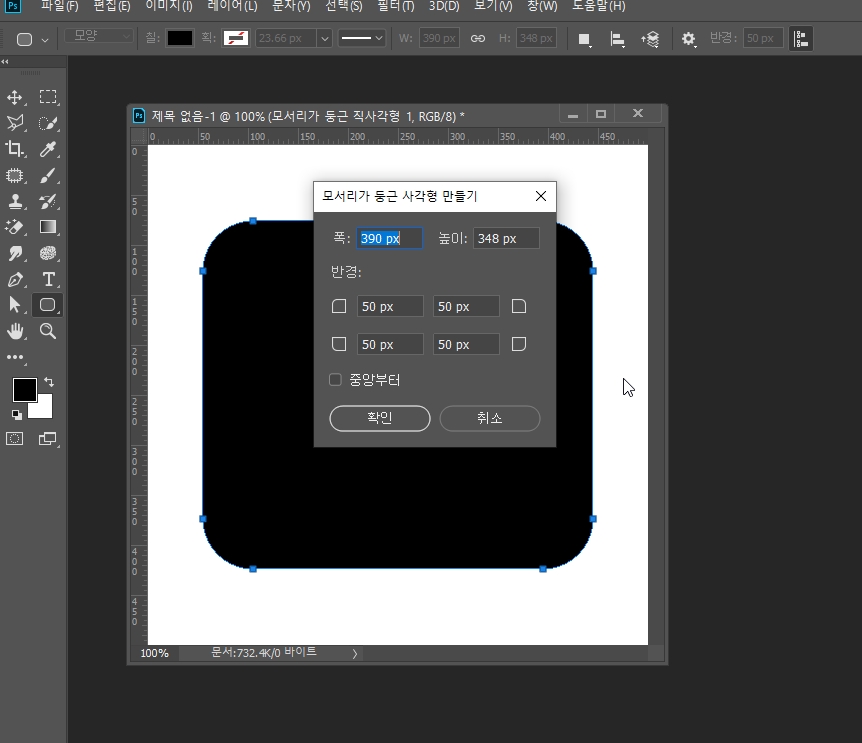Edit the 높이 height field
862x743 pixels.
click(506, 239)
